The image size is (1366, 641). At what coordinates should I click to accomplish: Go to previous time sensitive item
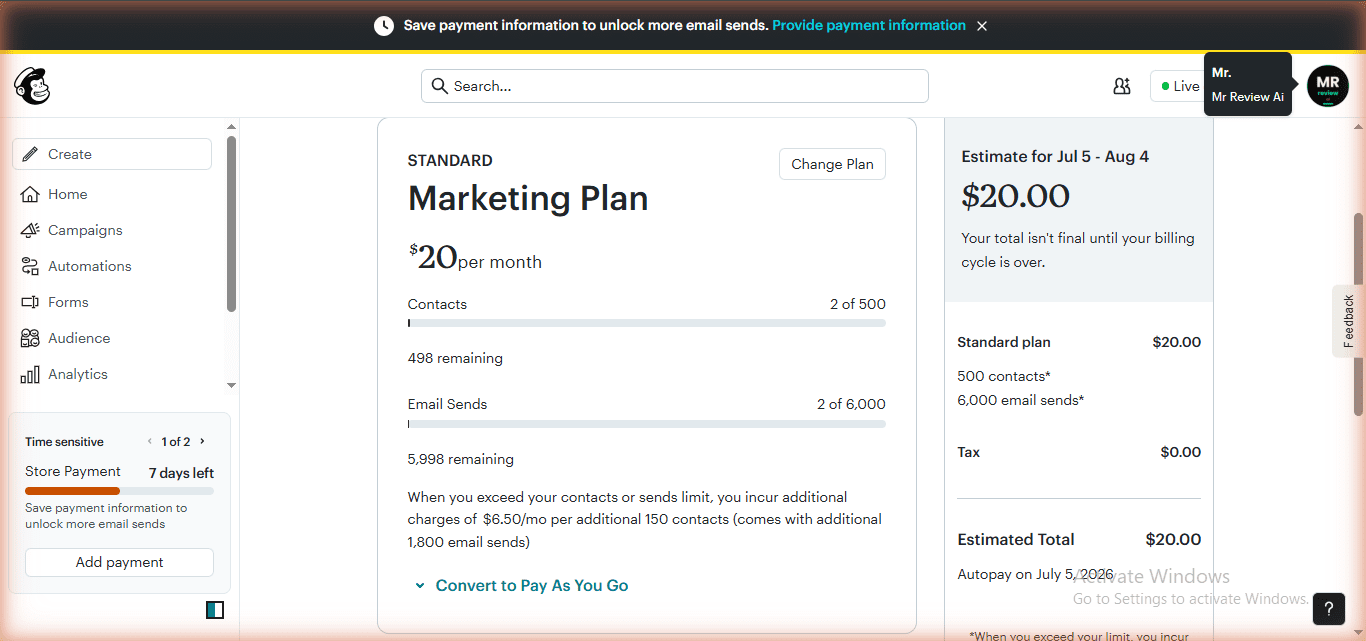coord(150,441)
